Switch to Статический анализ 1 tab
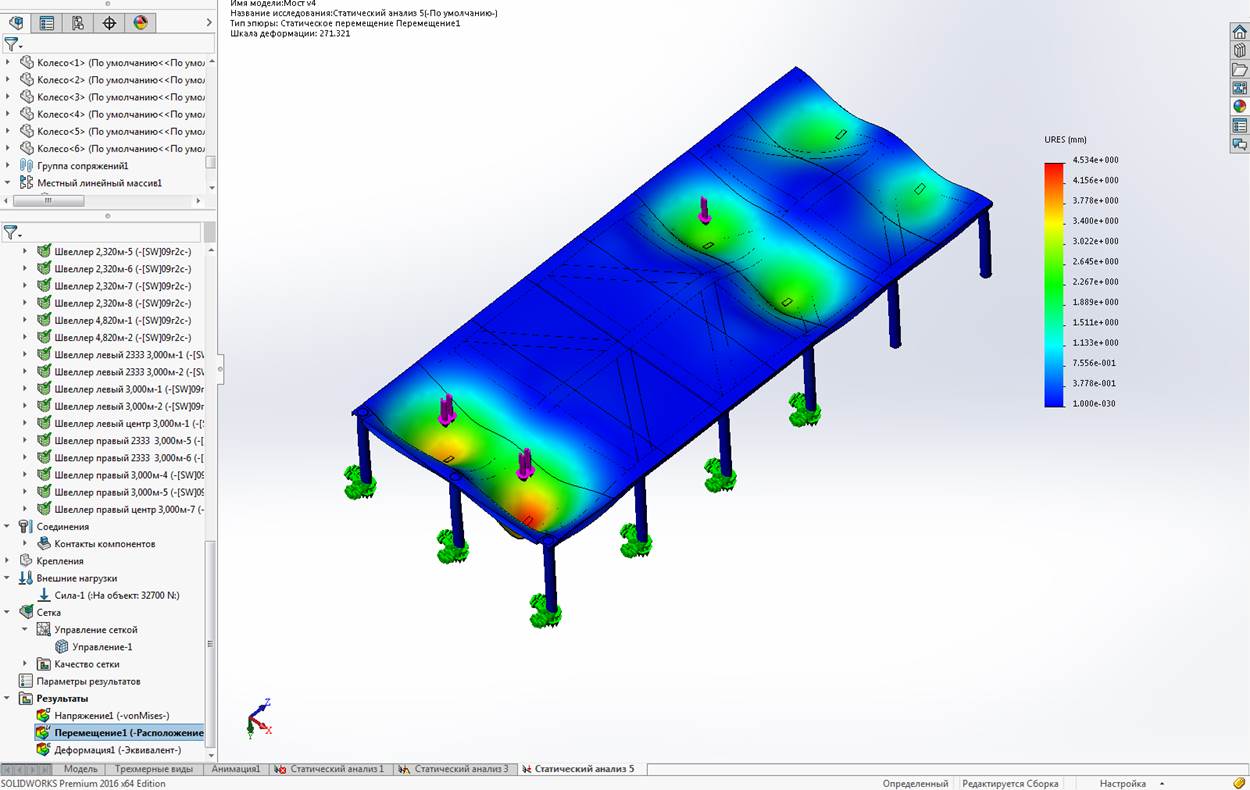 click(x=329, y=769)
